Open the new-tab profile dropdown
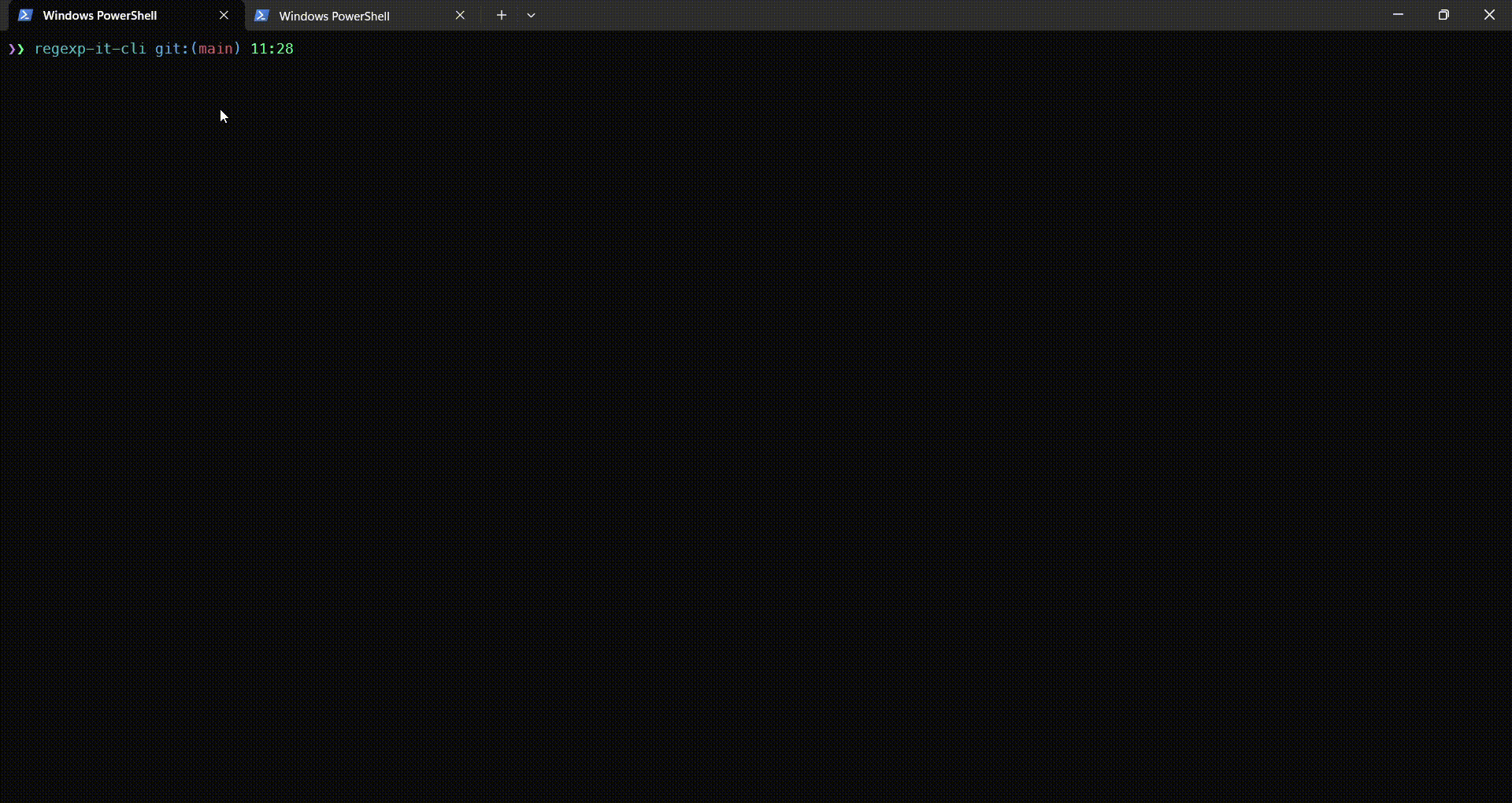1512x803 pixels. [x=532, y=15]
